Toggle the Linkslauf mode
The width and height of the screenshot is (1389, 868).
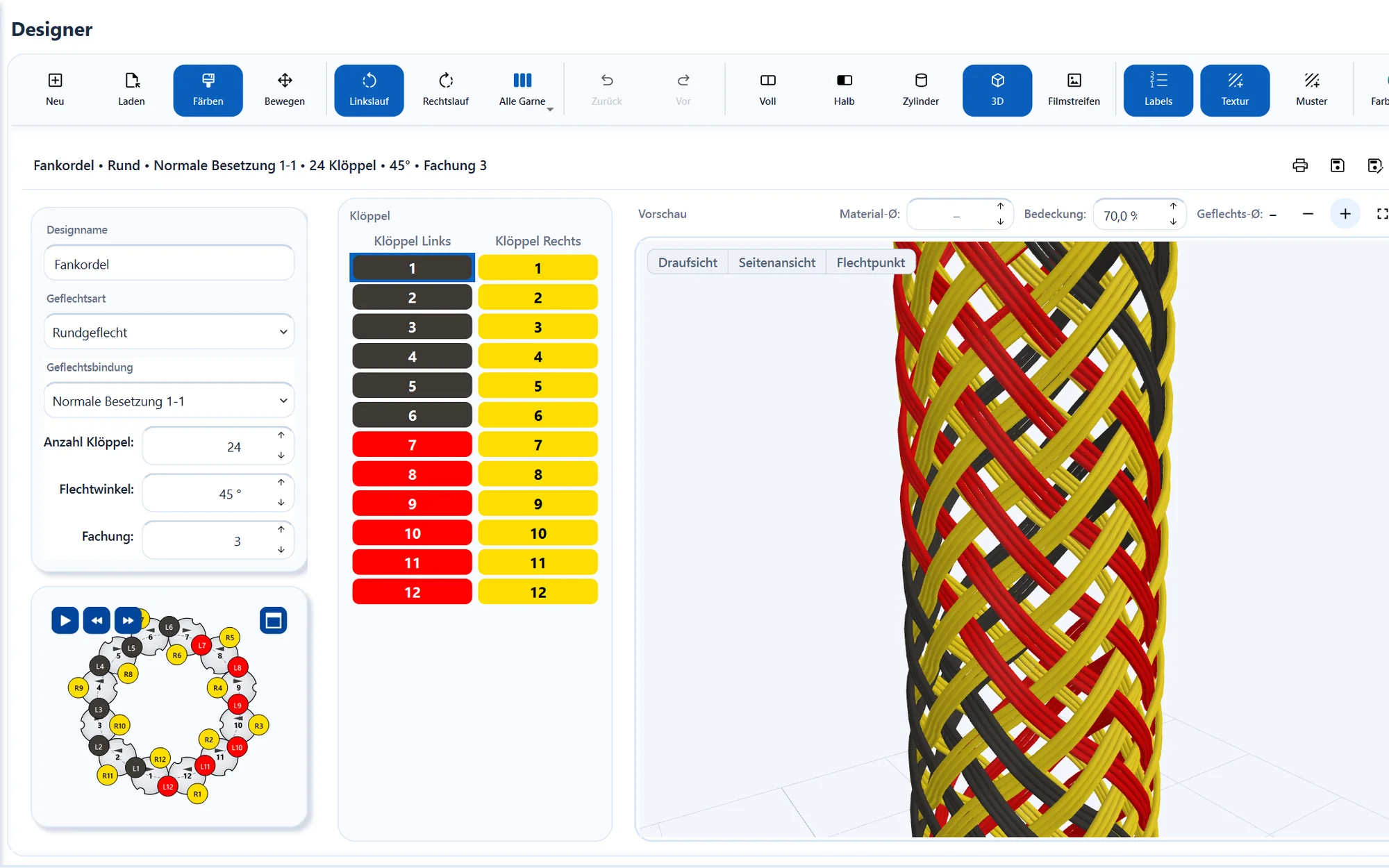(369, 90)
